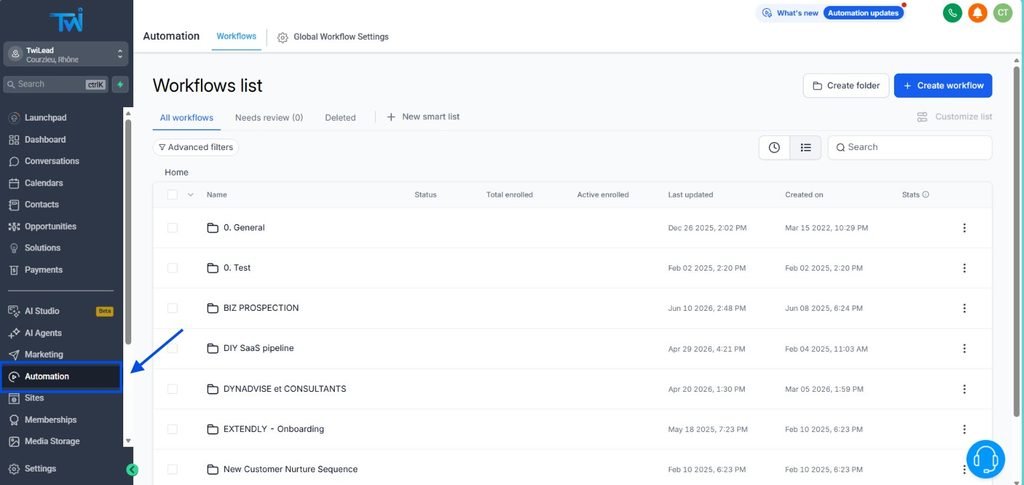The width and height of the screenshot is (1024, 485).
Task: Add a New smart list
Action: (423, 117)
